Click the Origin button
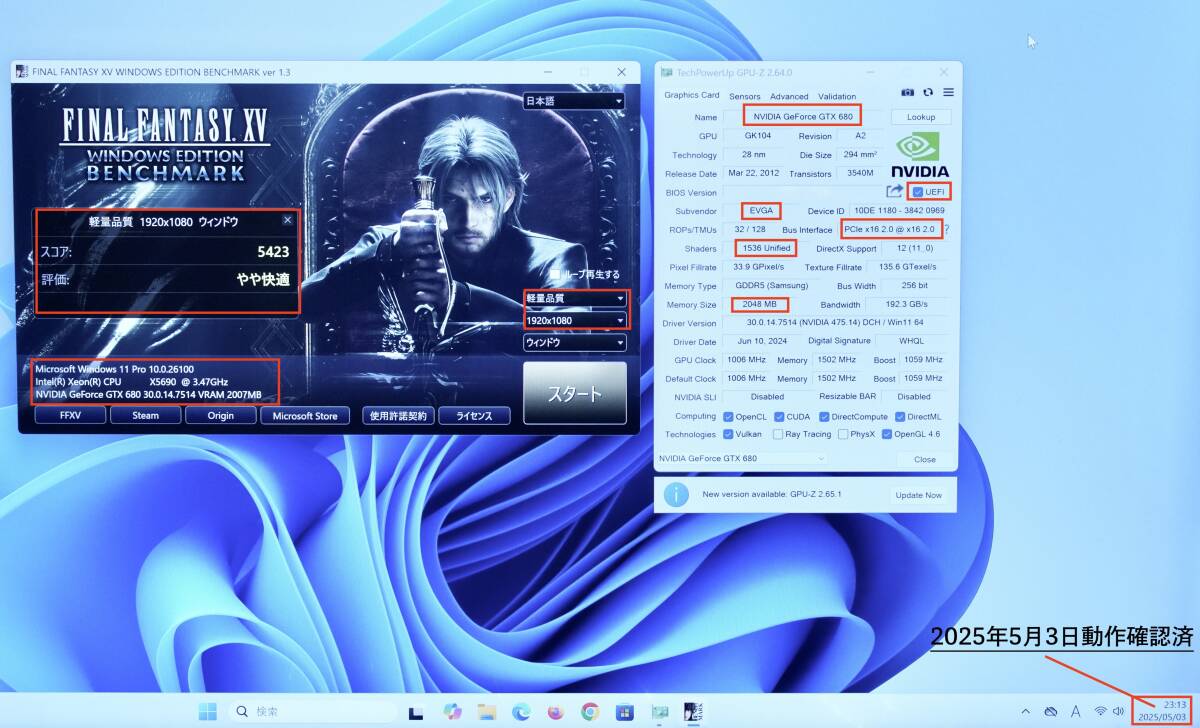The height and width of the screenshot is (728, 1200). coord(221,416)
